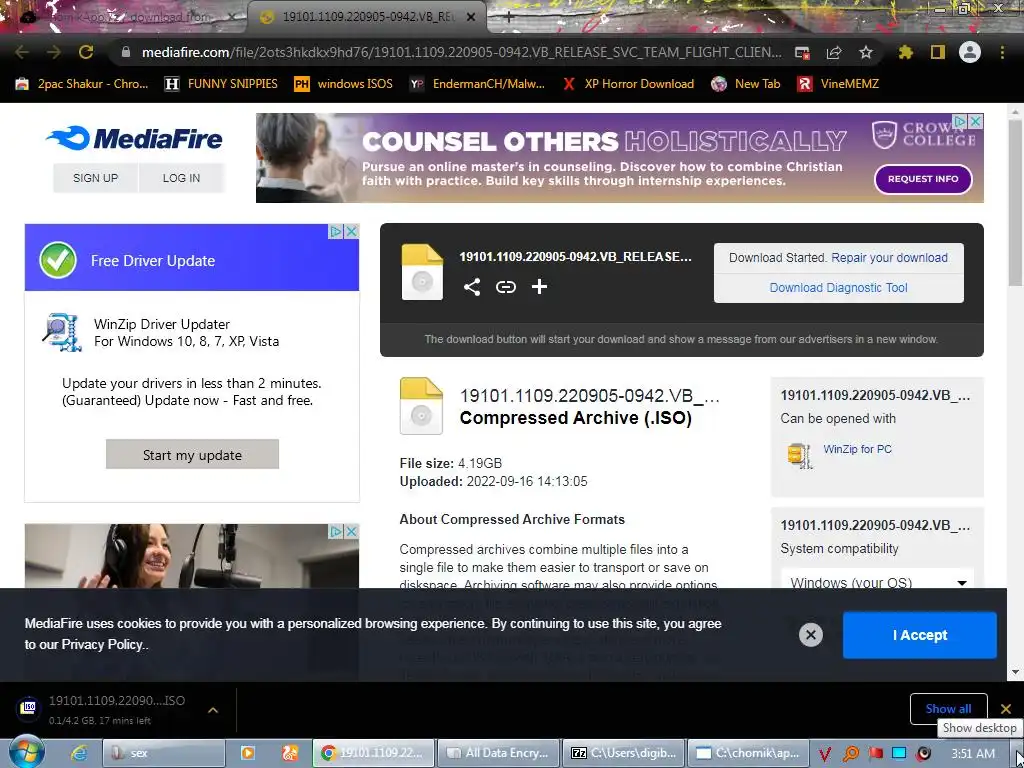
Task: Close the active MediaFire tab
Action: [x=471, y=17]
